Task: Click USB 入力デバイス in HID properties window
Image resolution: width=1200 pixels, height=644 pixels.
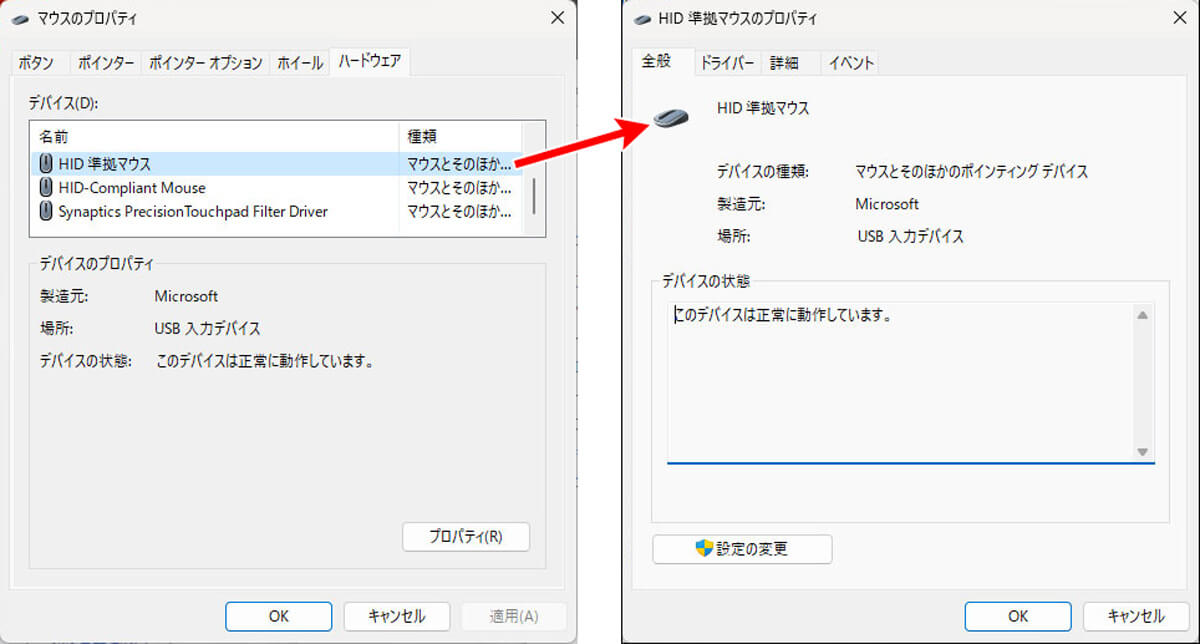Action: [x=911, y=237]
